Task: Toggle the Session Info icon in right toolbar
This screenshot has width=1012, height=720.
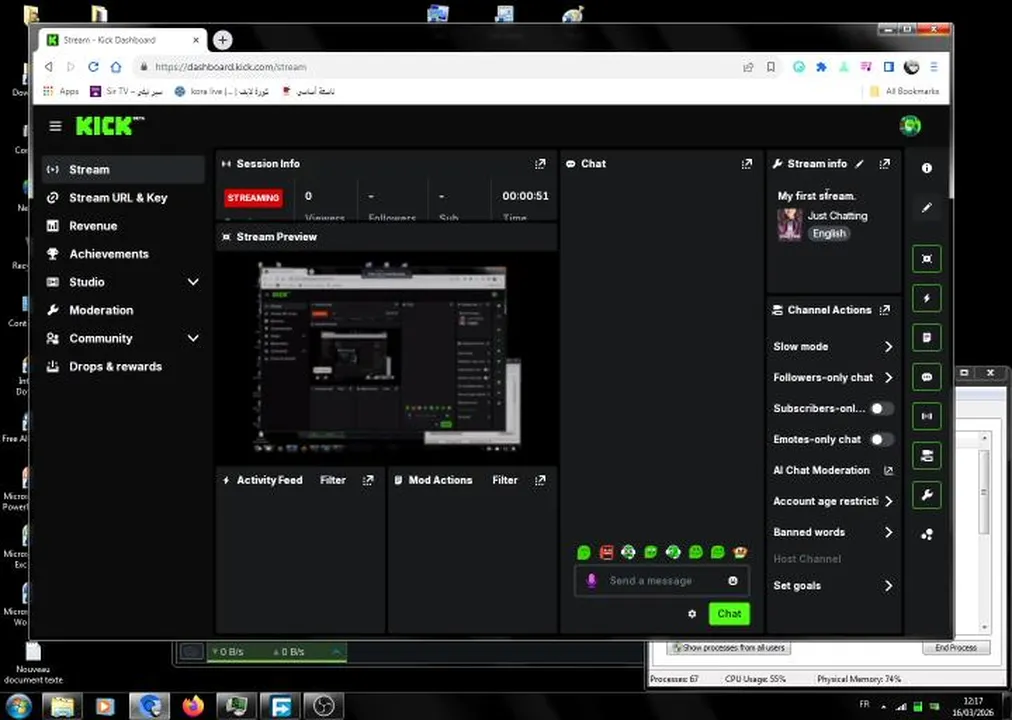Action: tap(927, 416)
